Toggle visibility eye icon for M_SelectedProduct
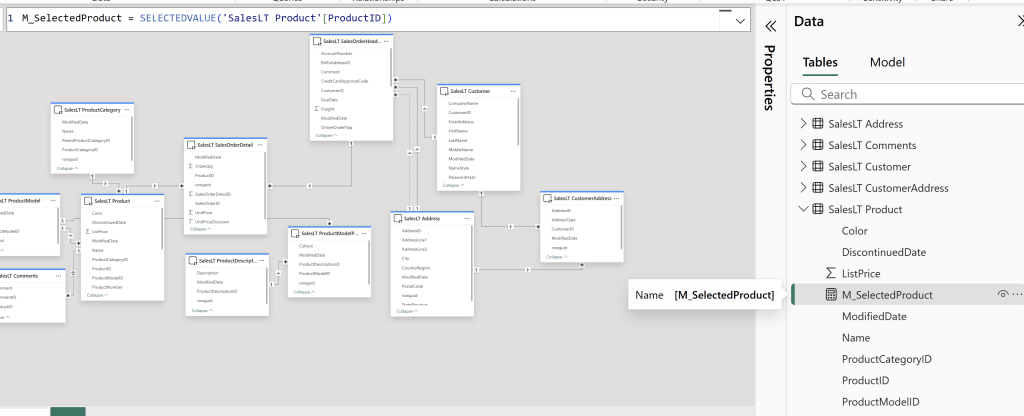This screenshot has height=416, width=1024. pyautogui.click(x=1002, y=295)
